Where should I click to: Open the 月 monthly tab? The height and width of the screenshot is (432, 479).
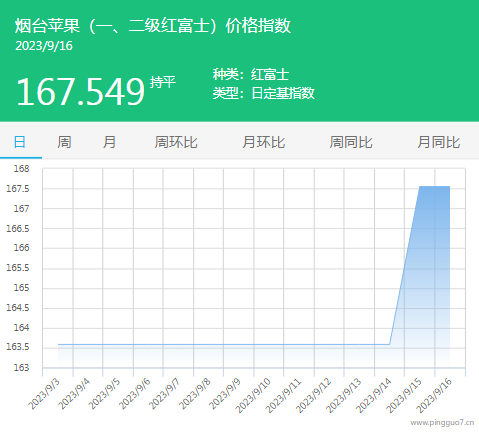[109, 142]
